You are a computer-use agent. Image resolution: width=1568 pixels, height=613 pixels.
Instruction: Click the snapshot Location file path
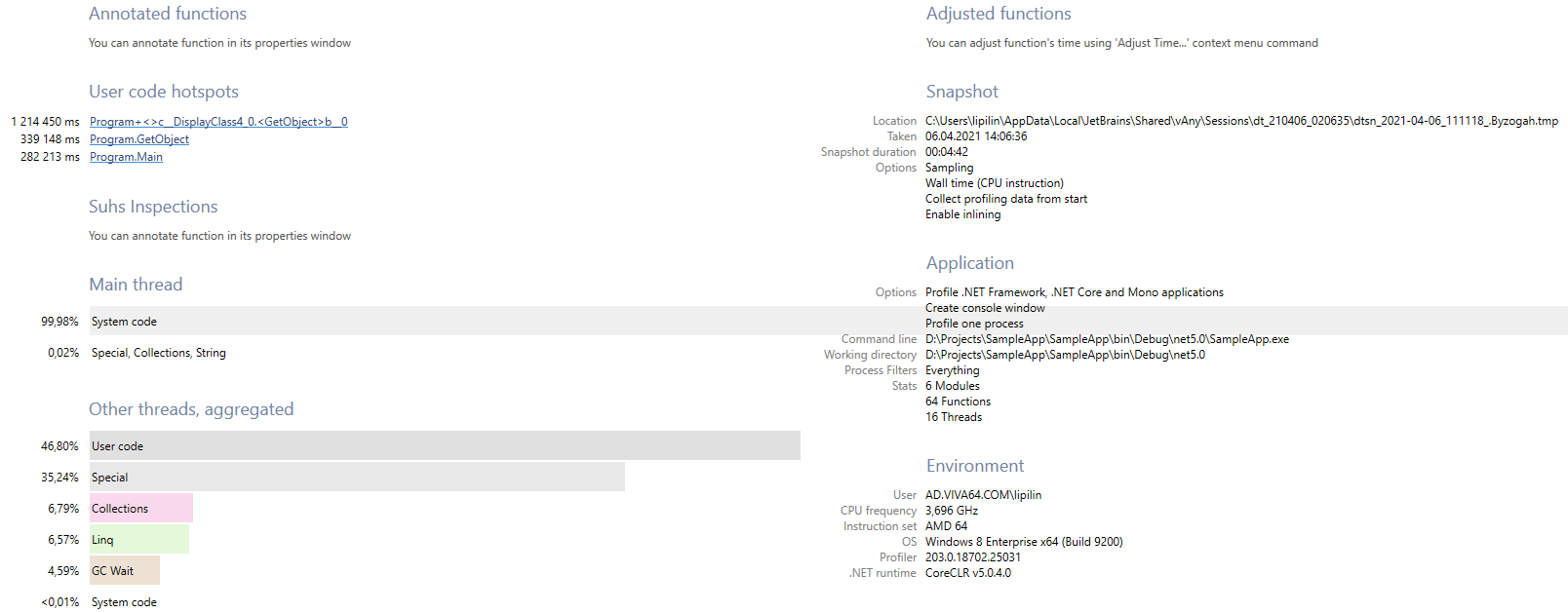point(1241,121)
